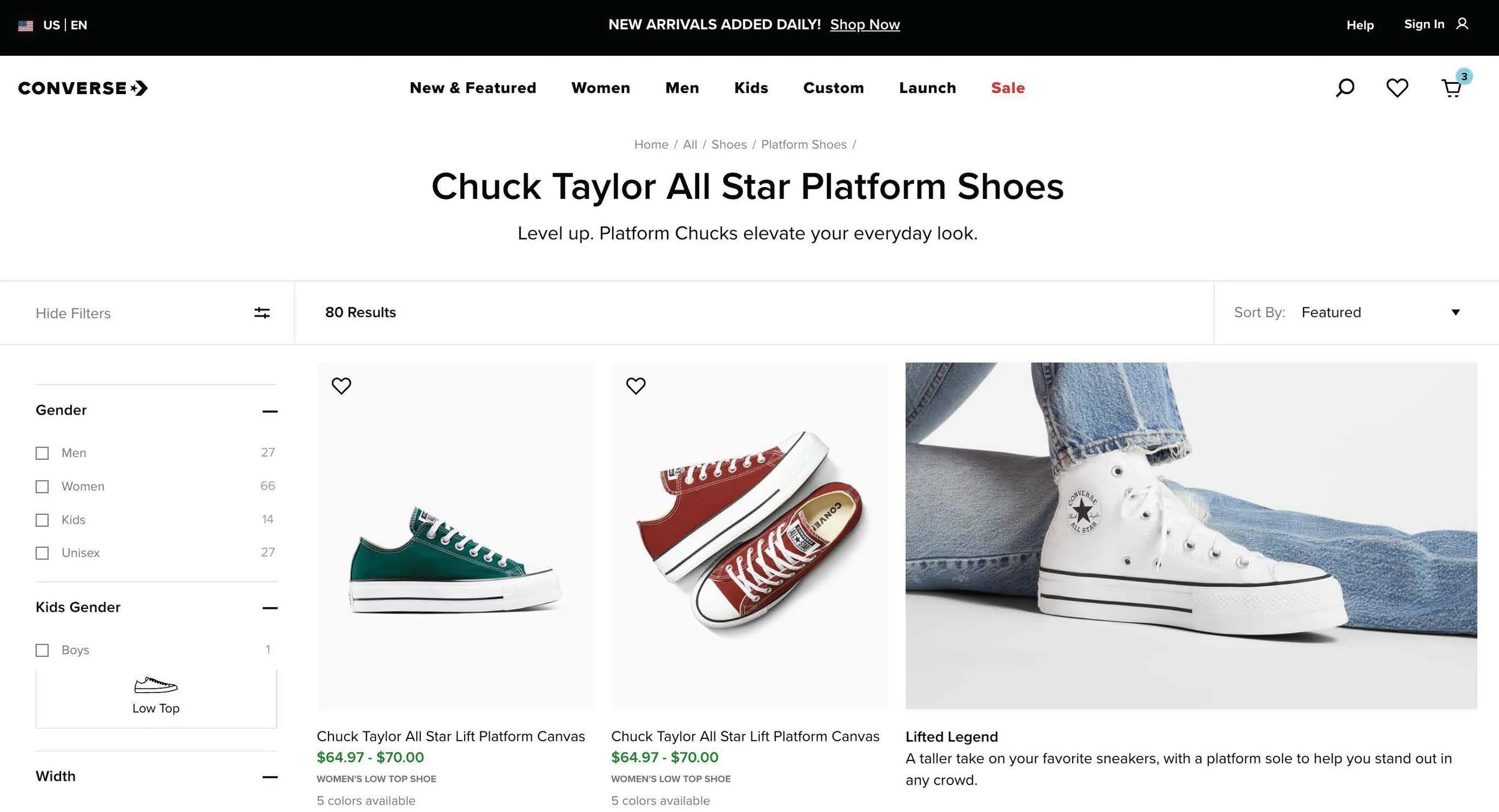This screenshot has height=812, width=1499.
Task: Favorite the red platform shoe
Action: click(x=636, y=385)
